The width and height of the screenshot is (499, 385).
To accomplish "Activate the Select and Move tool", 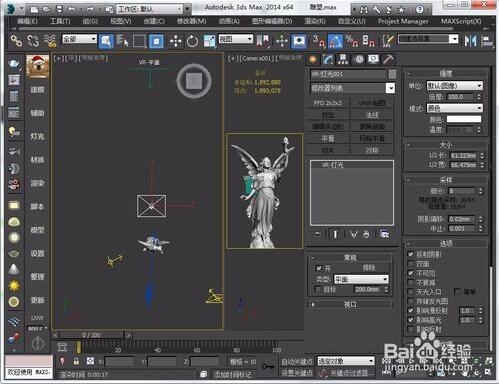I will coord(175,41).
